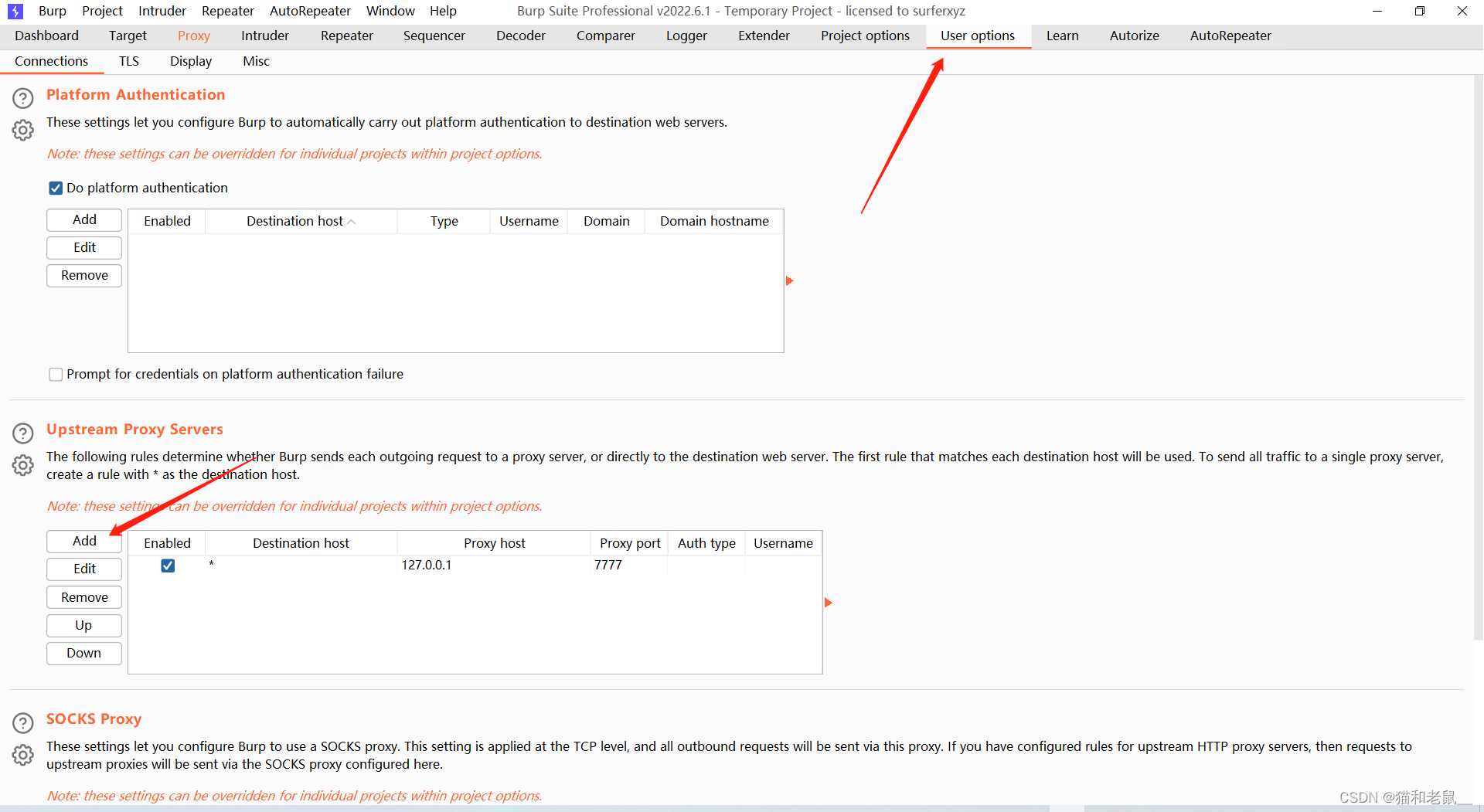Open the Comparer tab
This screenshot has height=812, width=1484.
click(x=606, y=36)
